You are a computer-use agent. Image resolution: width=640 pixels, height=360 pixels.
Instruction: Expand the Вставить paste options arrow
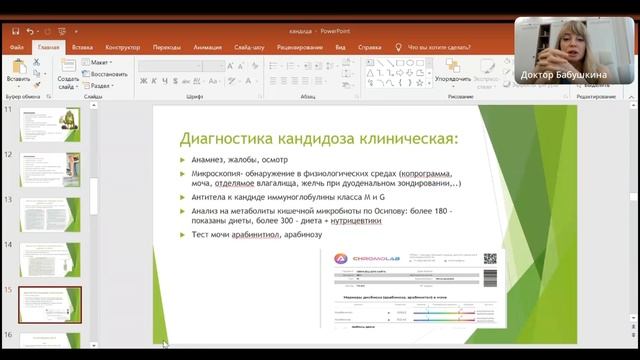pos(18,87)
